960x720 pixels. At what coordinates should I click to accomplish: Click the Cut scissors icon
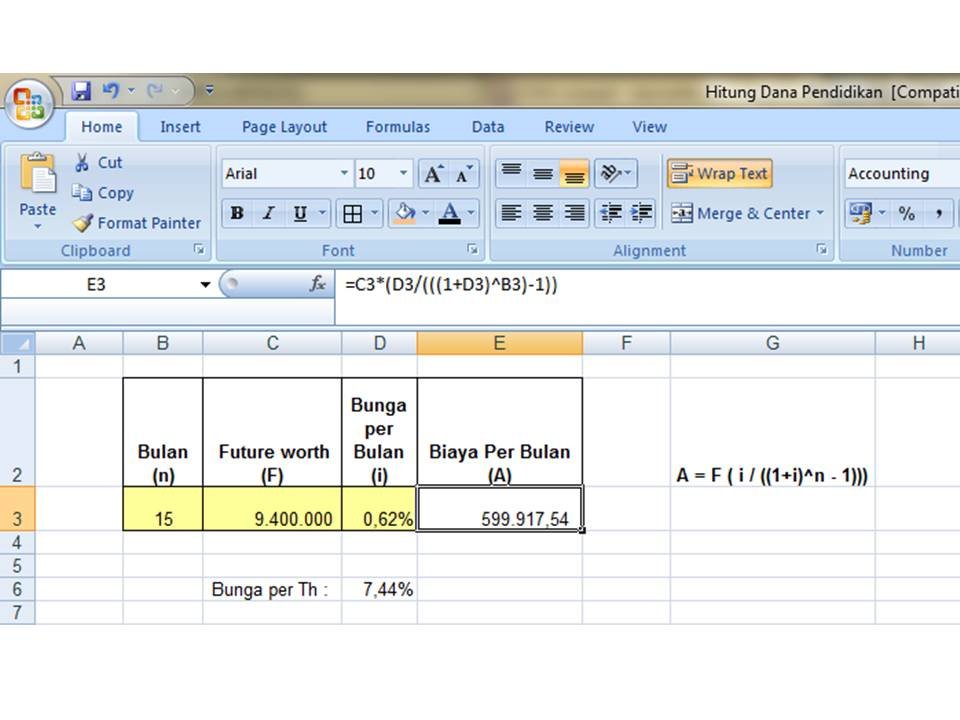pos(82,162)
